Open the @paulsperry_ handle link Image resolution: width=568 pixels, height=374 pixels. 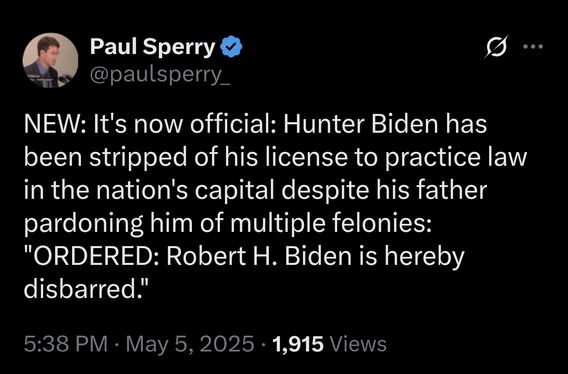[160, 75]
